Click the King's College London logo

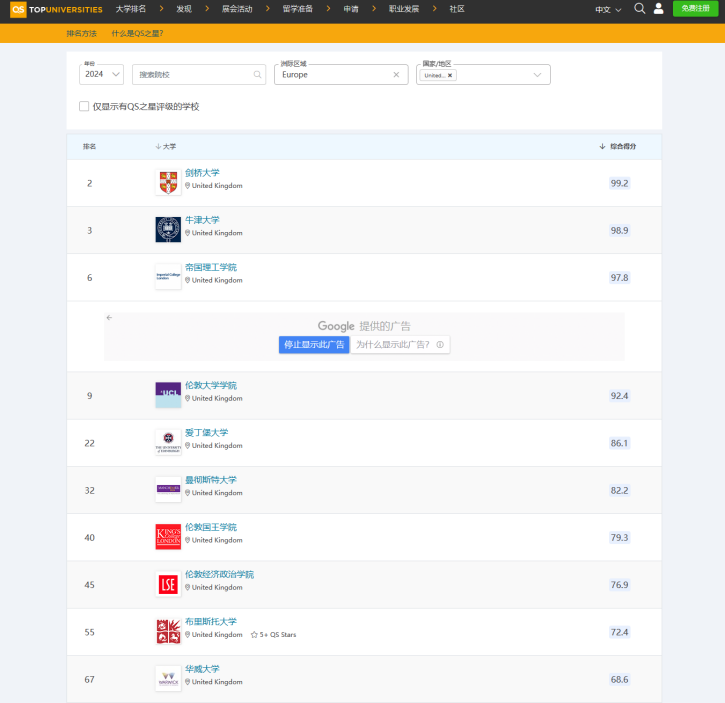click(x=168, y=536)
